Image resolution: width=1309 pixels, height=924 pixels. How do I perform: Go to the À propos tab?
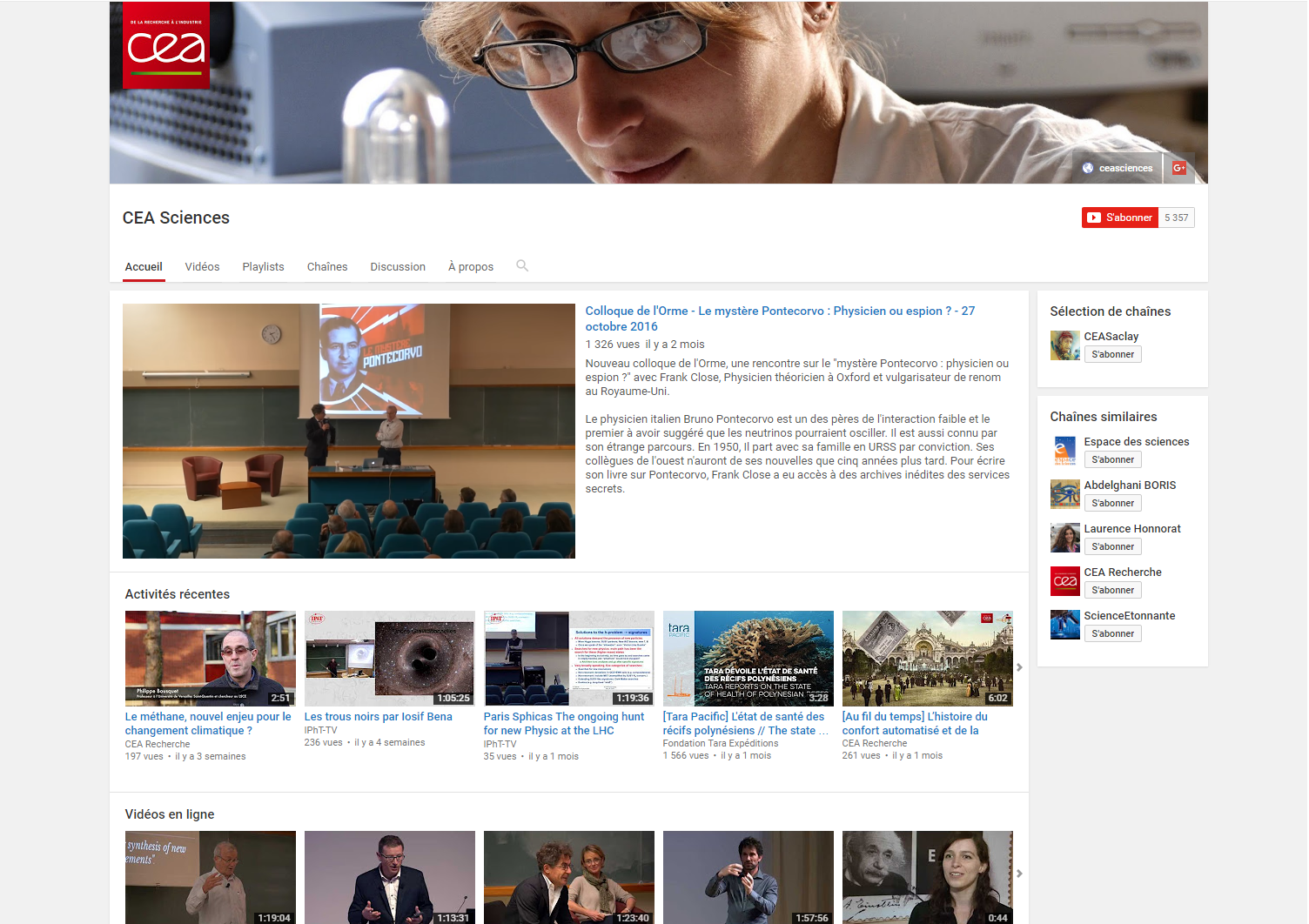coord(470,267)
